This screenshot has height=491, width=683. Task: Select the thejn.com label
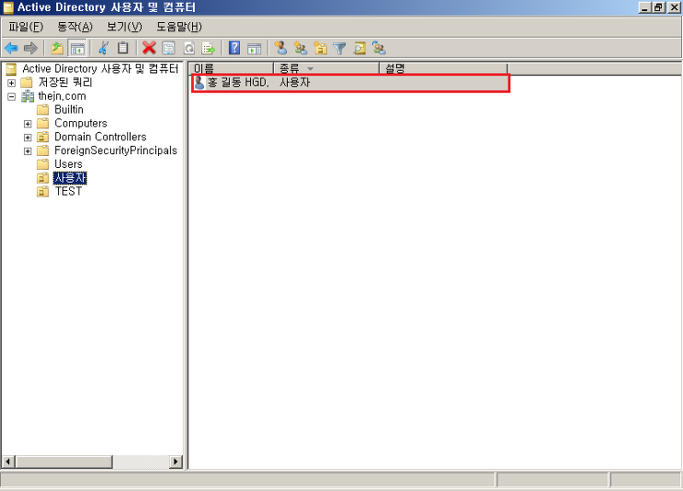62,96
